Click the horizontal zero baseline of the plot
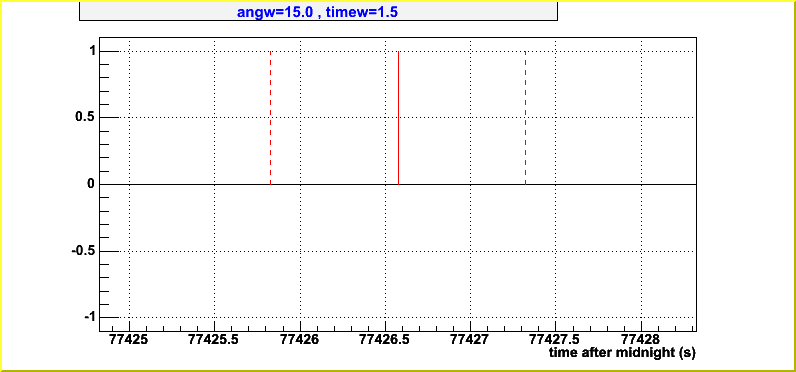 pos(397,184)
